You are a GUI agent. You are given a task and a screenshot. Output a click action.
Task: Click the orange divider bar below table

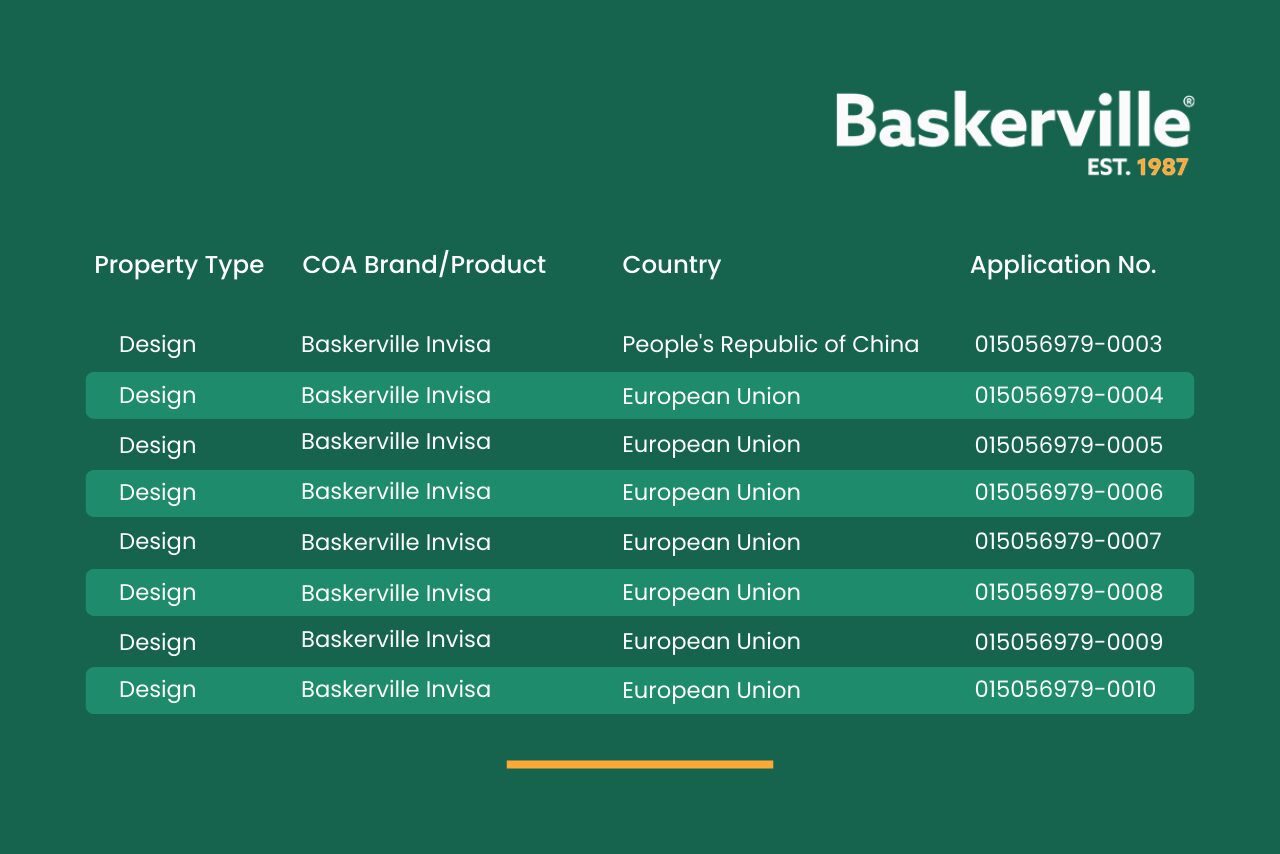(640, 764)
